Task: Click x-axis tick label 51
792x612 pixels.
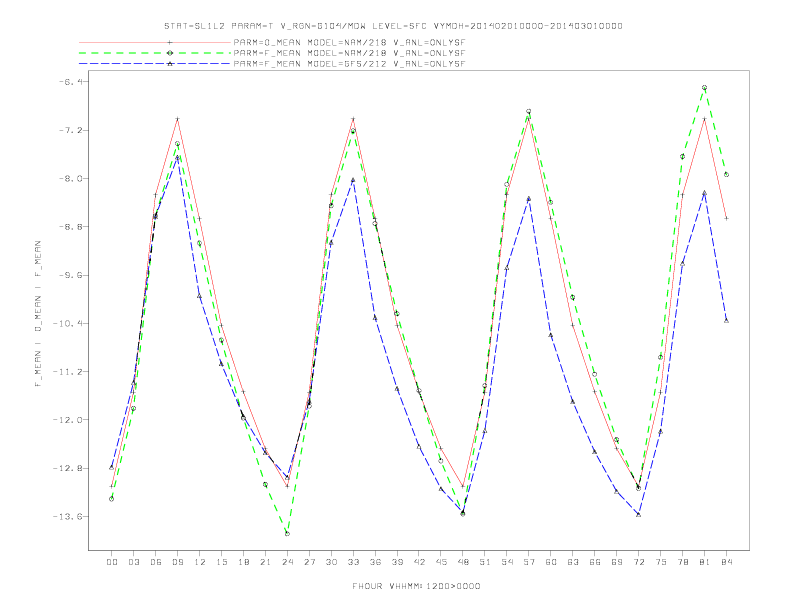Action: coord(485,562)
